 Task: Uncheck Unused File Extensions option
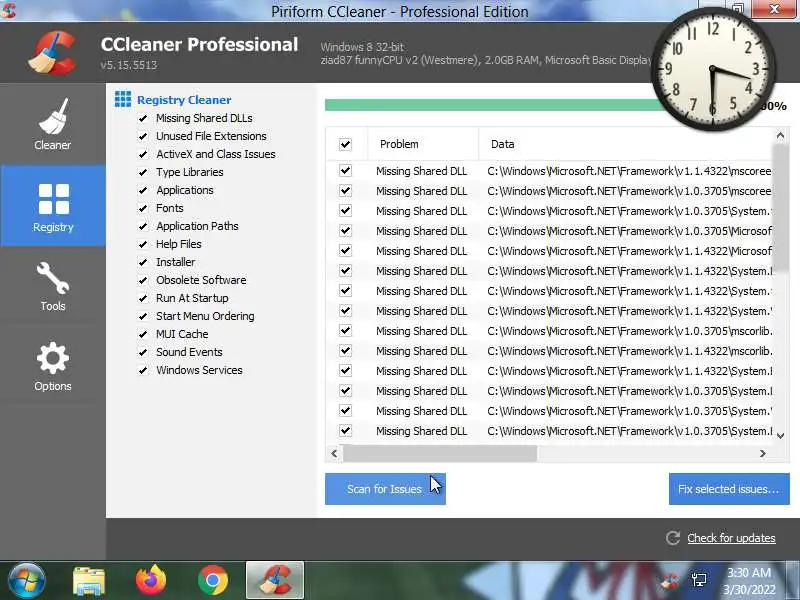coord(143,136)
